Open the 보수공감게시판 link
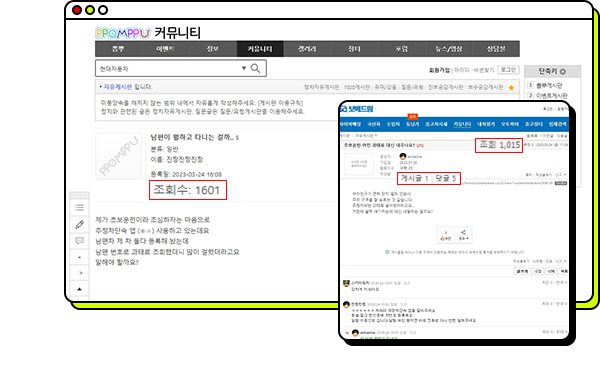Screen dimensions: 600x390 tap(485, 87)
